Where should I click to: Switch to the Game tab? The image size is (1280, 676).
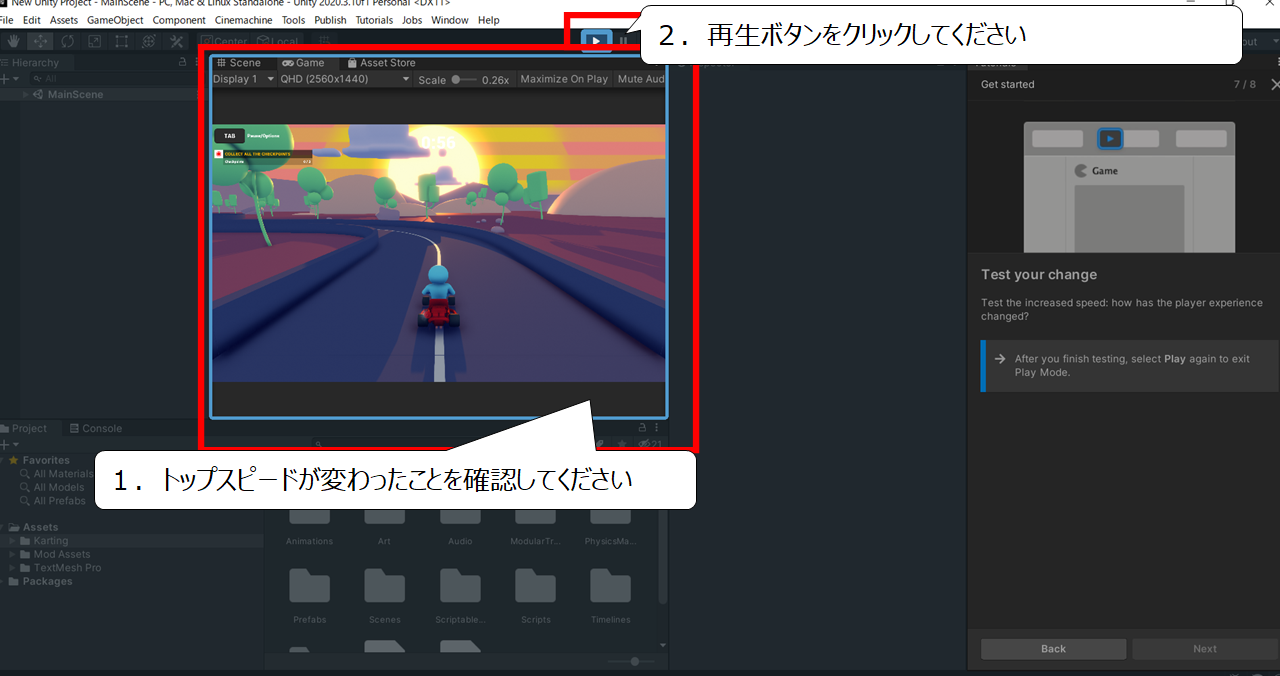304,63
